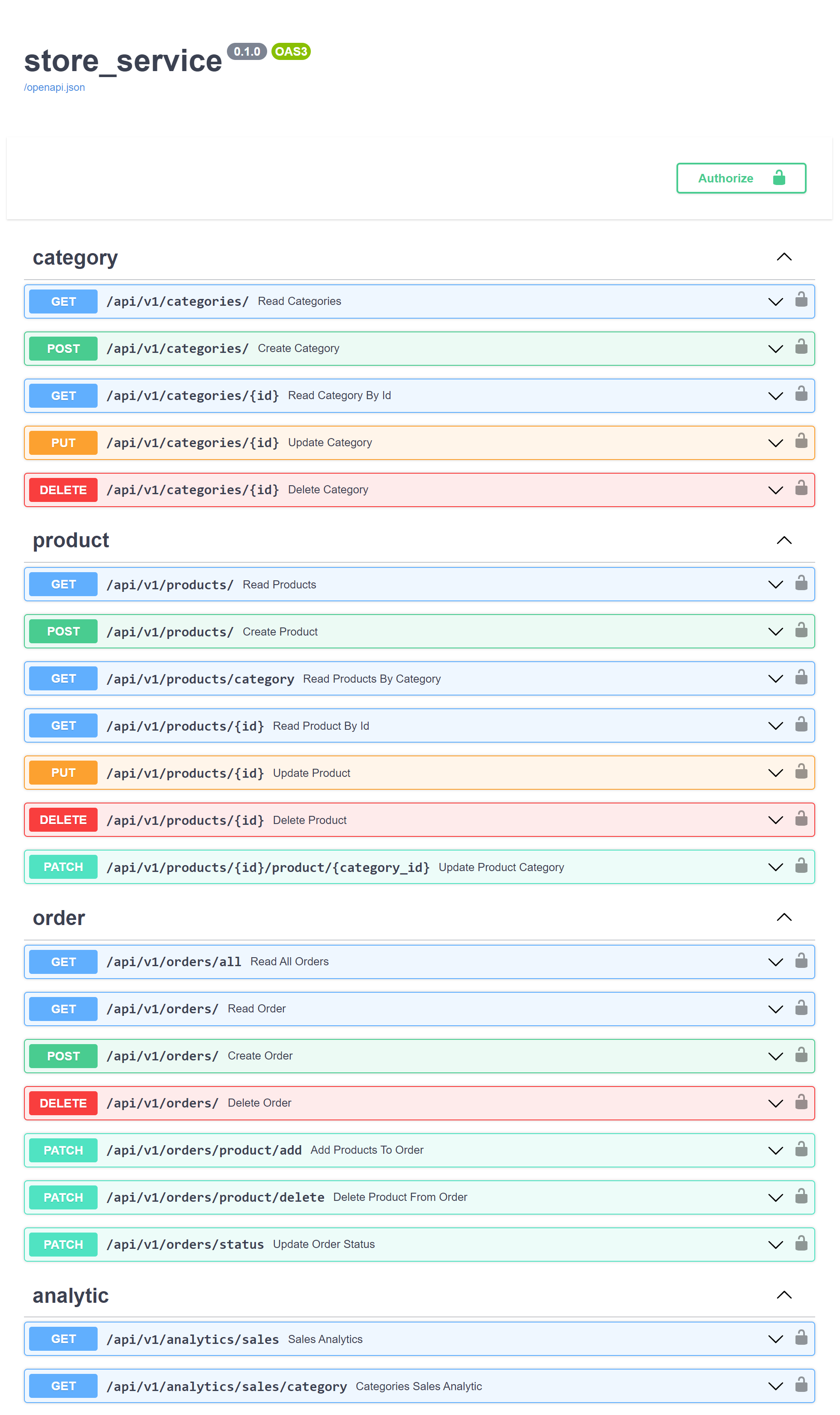This screenshot has width=840, height=1415.
Task: Click lock icon on Create Product endpoint
Action: (x=801, y=630)
